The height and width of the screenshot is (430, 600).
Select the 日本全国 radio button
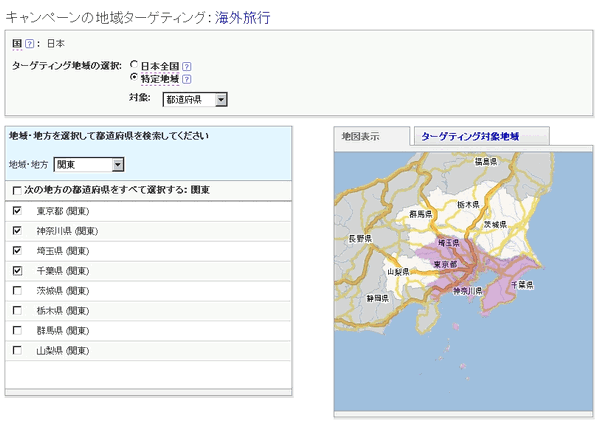134,64
